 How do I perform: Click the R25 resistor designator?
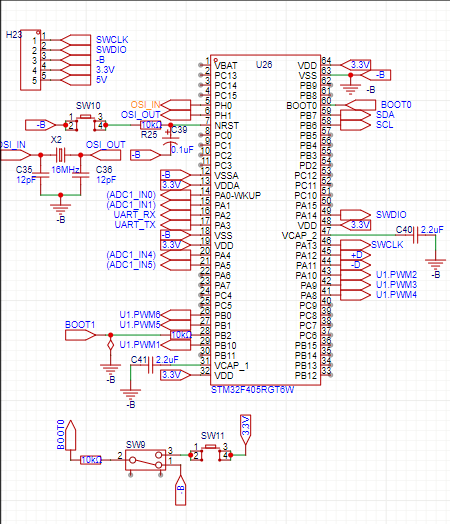149,135
